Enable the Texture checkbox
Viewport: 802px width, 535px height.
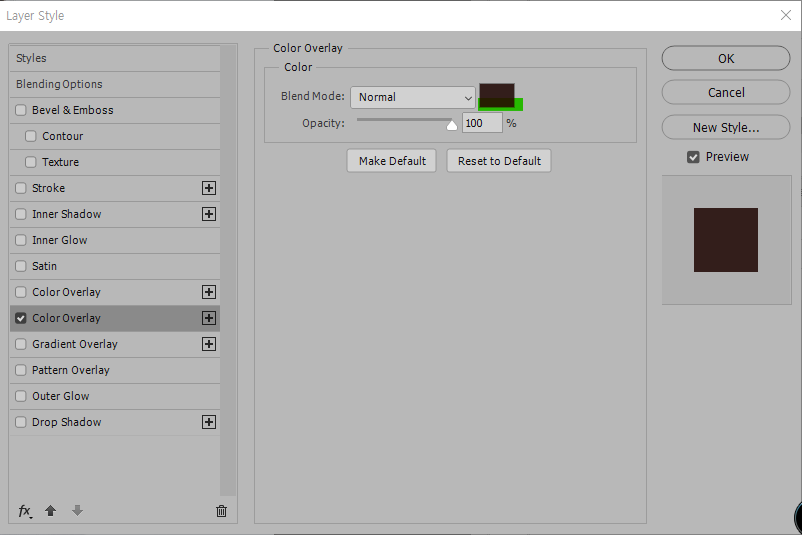coord(31,162)
